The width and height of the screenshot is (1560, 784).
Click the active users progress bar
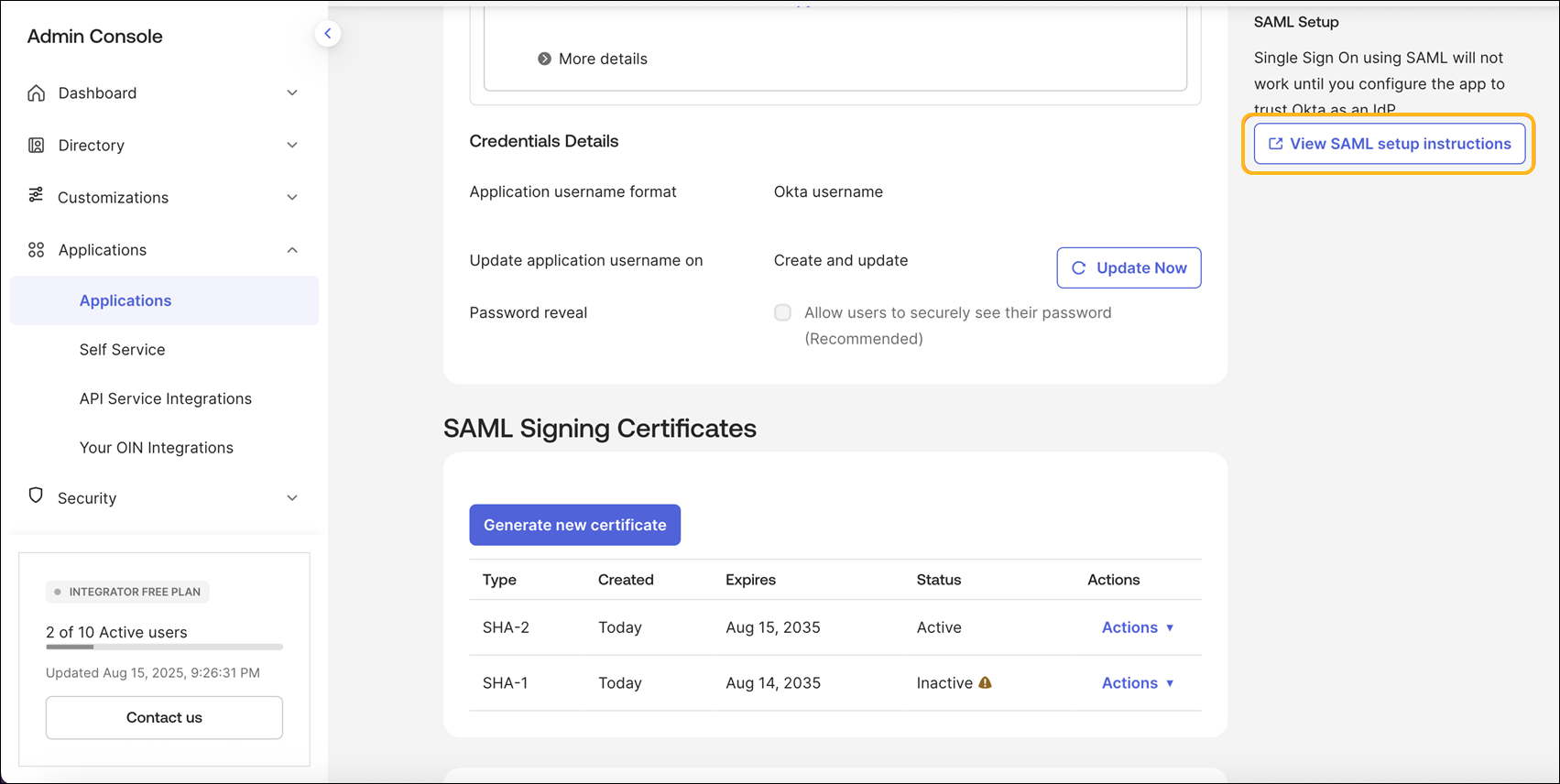pyautogui.click(x=164, y=647)
